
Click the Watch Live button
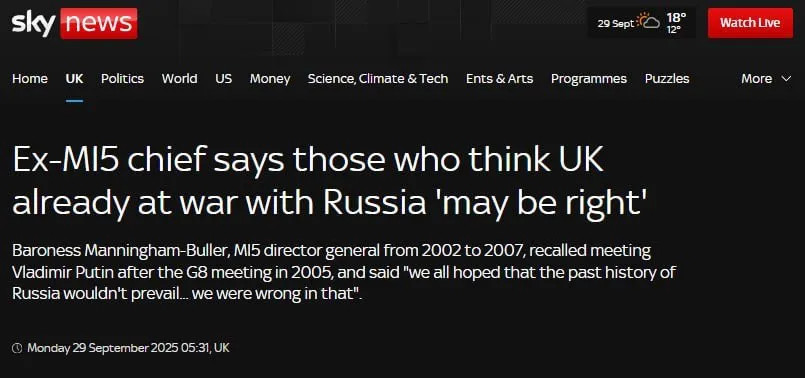[750, 23]
